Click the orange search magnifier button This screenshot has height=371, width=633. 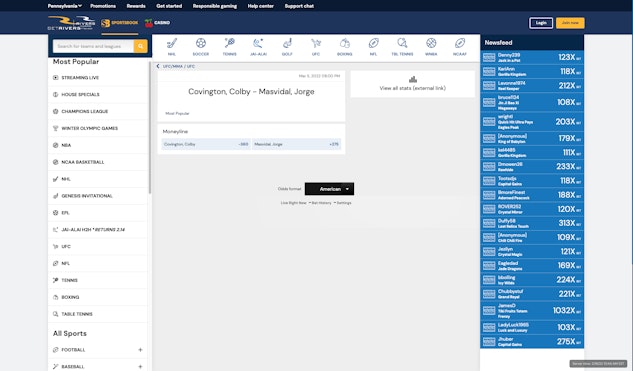click(x=140, y=46)
